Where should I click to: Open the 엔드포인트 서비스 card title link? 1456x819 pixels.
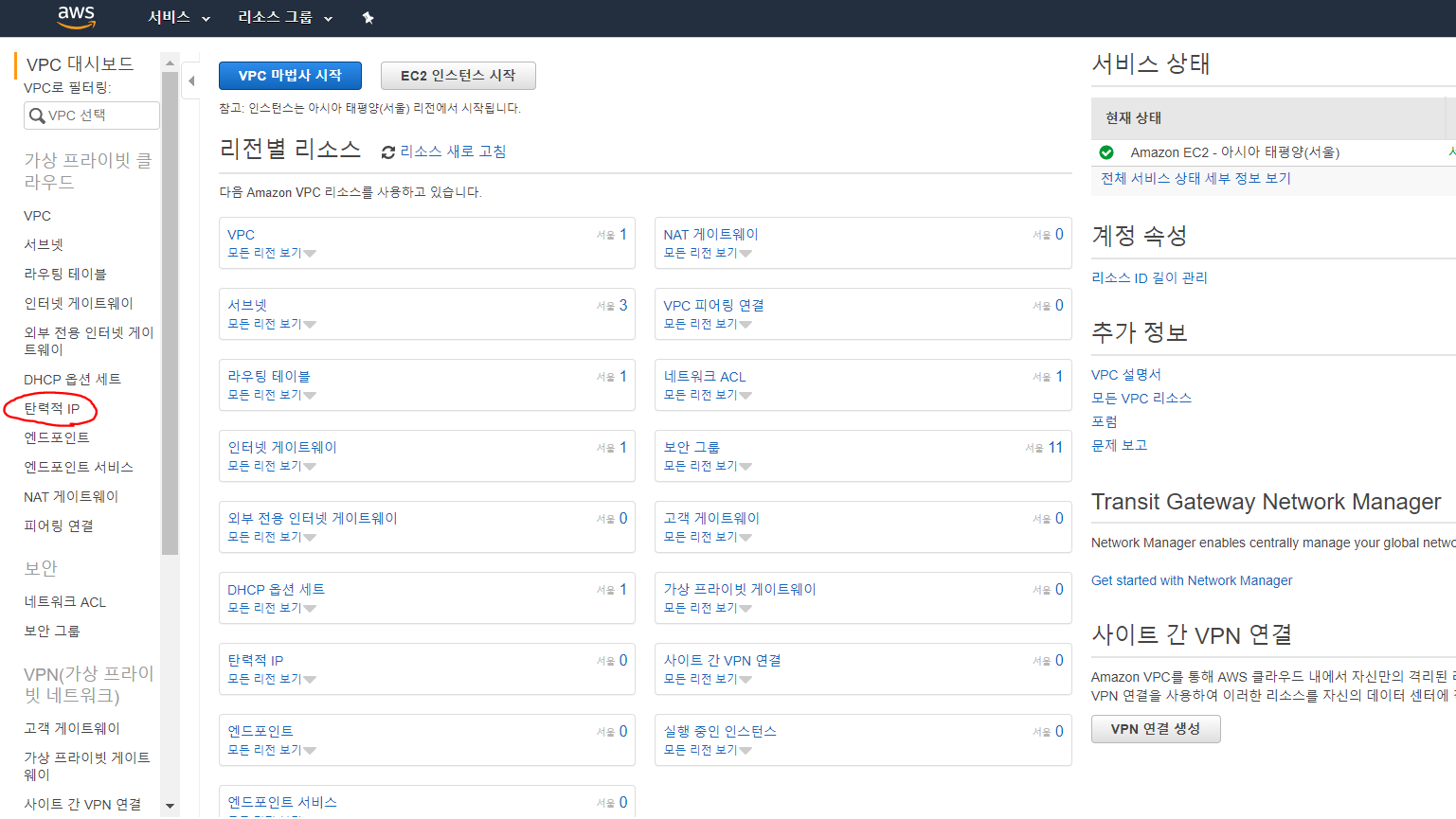click(282, 803)
